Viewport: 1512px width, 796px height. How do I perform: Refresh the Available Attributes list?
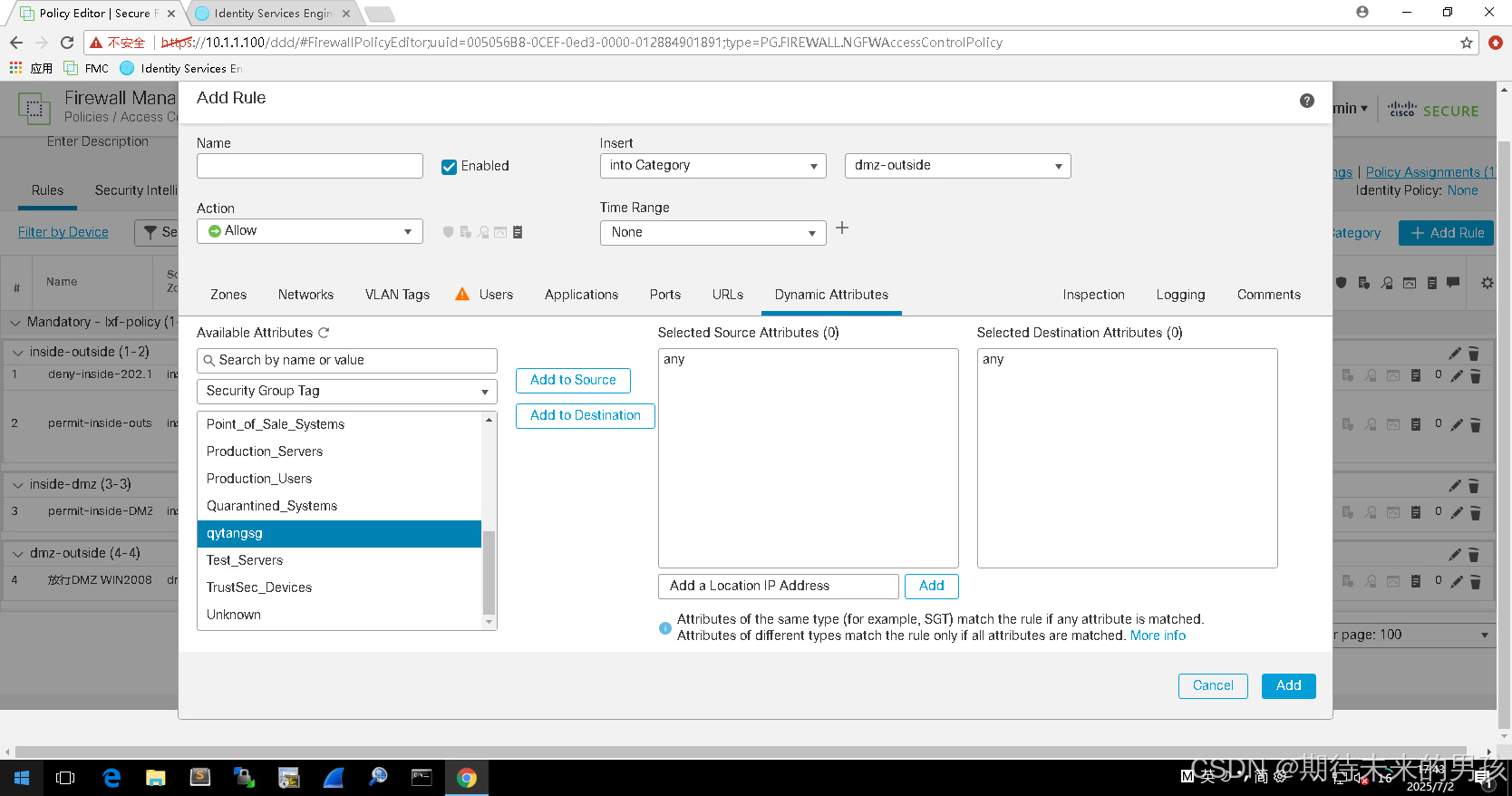coord(324,333)
